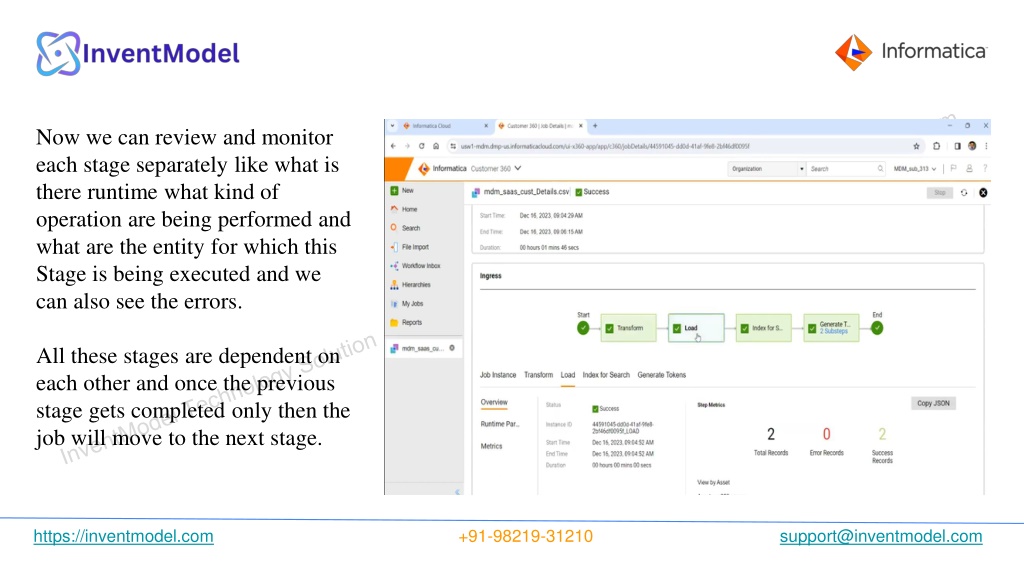
Task: Open the Workflow Inbox icon
Action: point(394,266)
